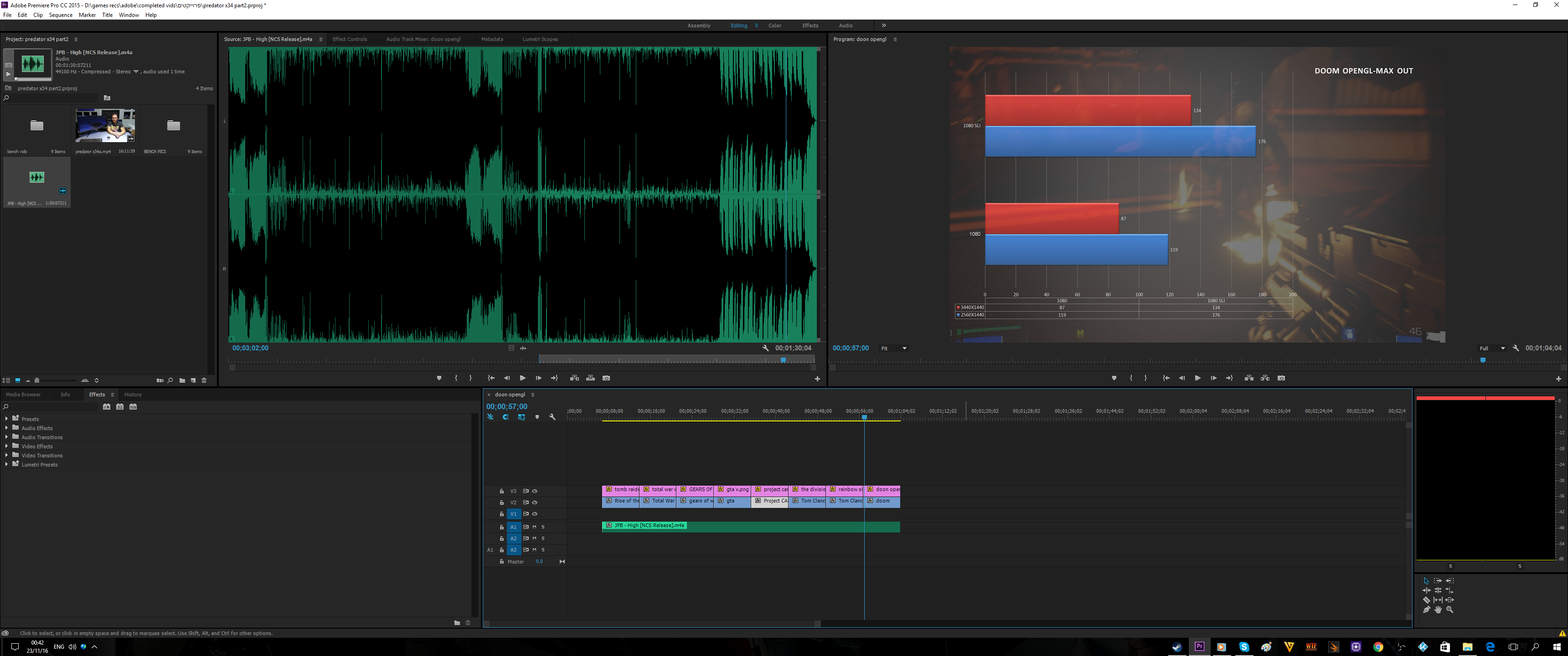1568x656 pixels.
Task: Open Program monitor Full resolution dropdown
Action: [x=1491, y=348]
